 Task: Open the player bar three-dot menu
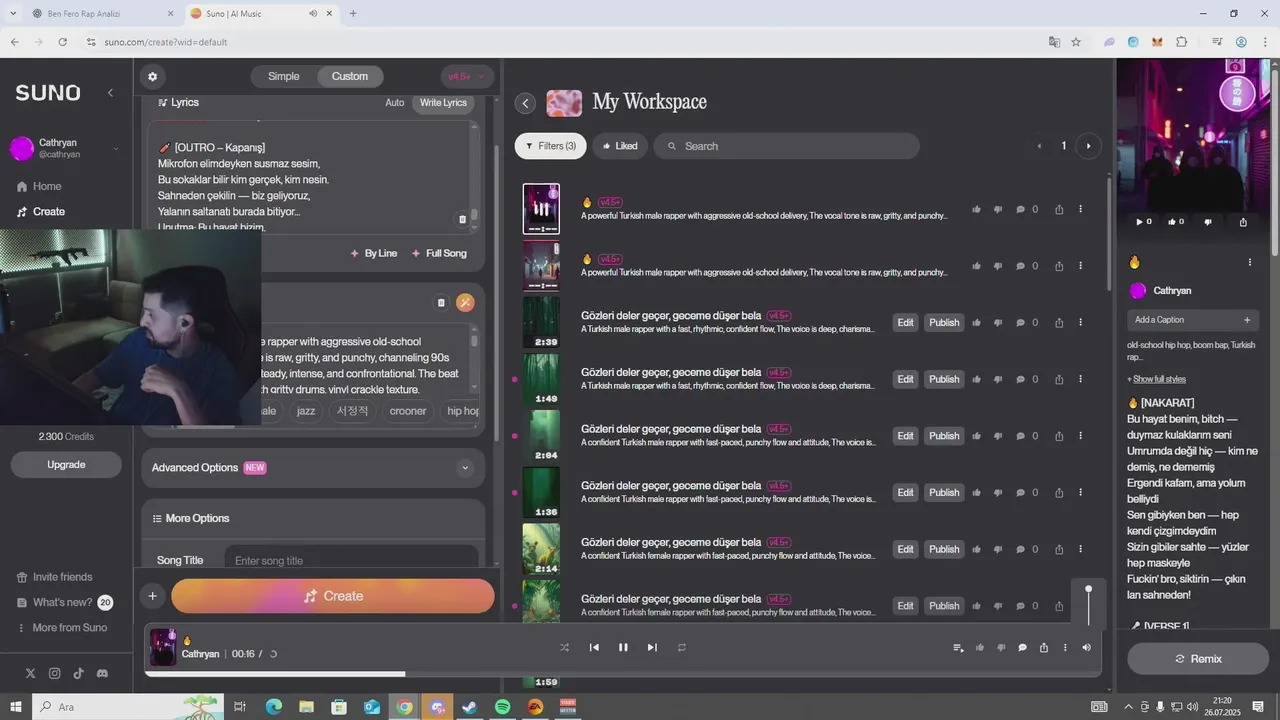1065,648
